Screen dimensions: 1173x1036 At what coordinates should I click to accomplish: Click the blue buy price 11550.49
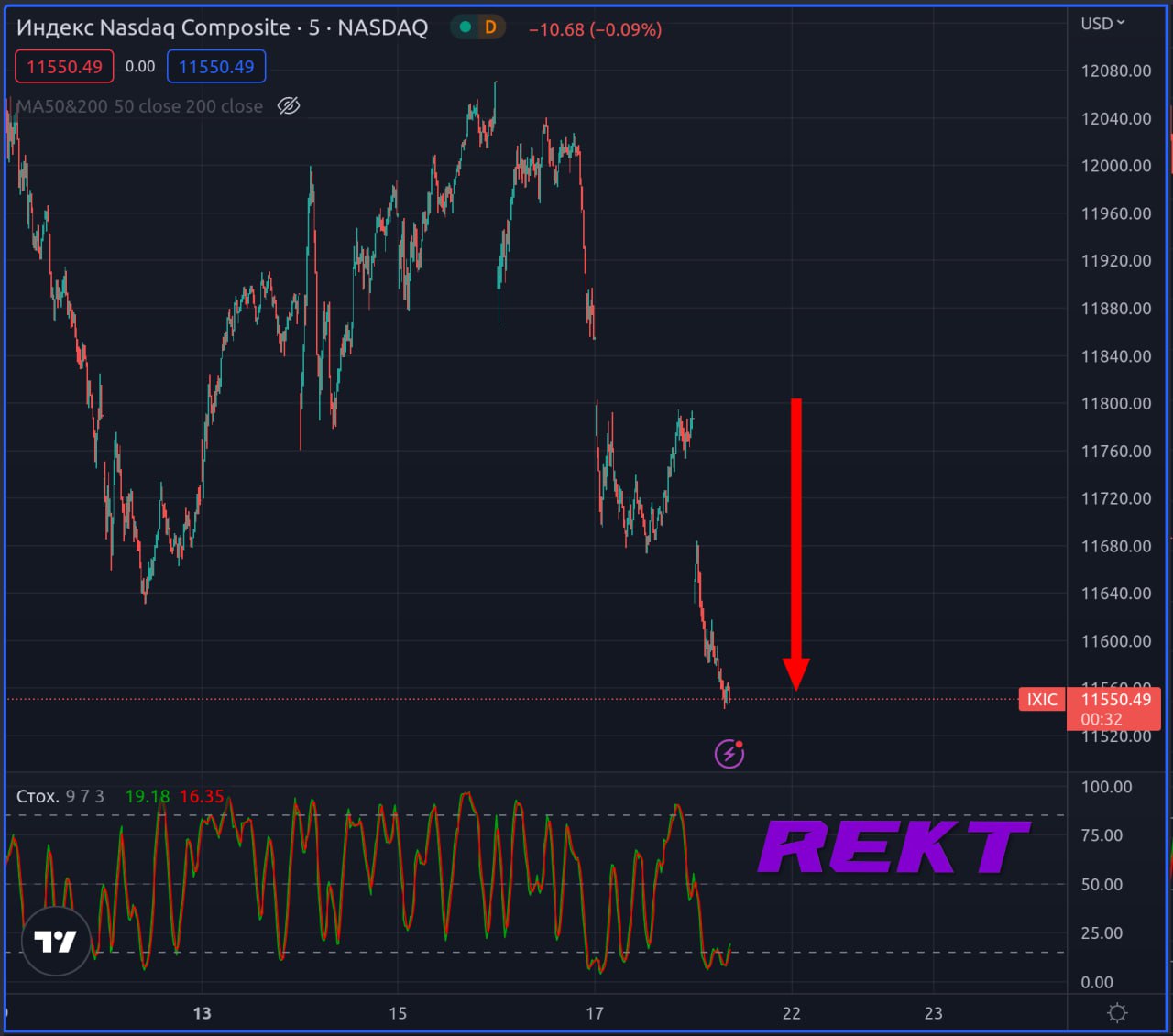point(216,67)
